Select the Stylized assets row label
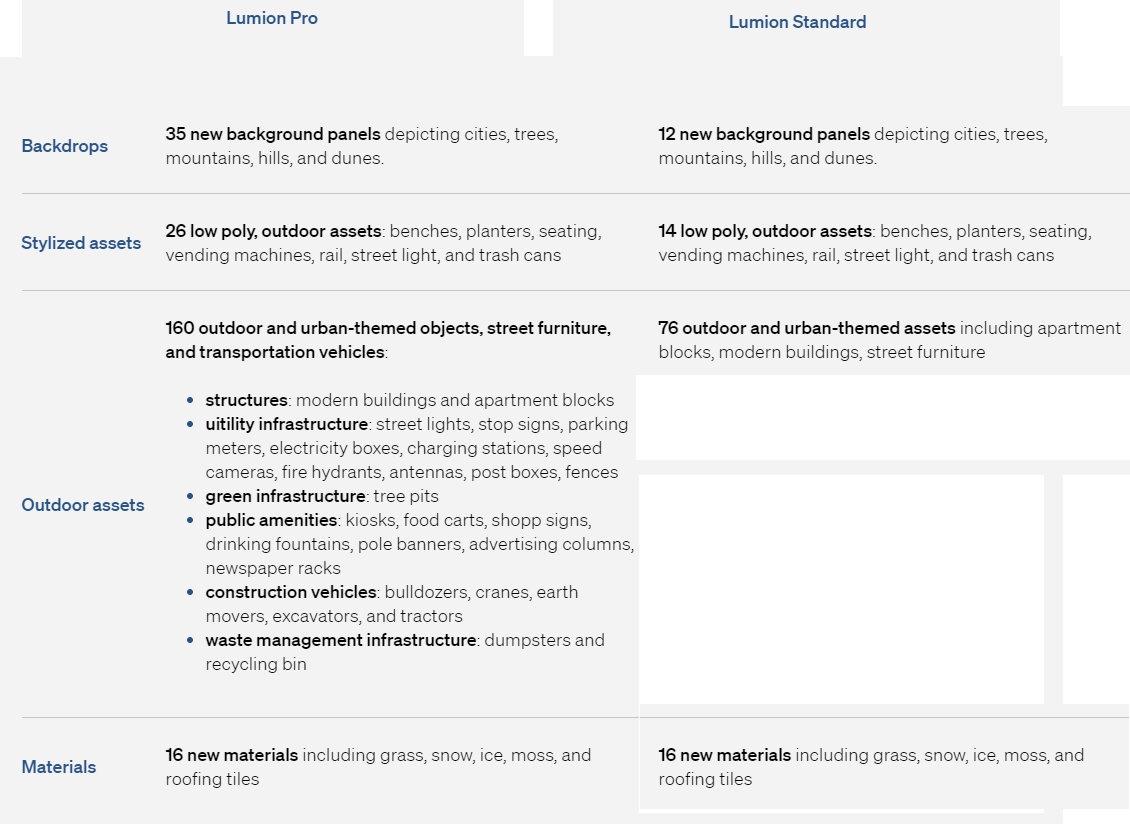This screenshot has width=1130, height=824. click(81, 243)
